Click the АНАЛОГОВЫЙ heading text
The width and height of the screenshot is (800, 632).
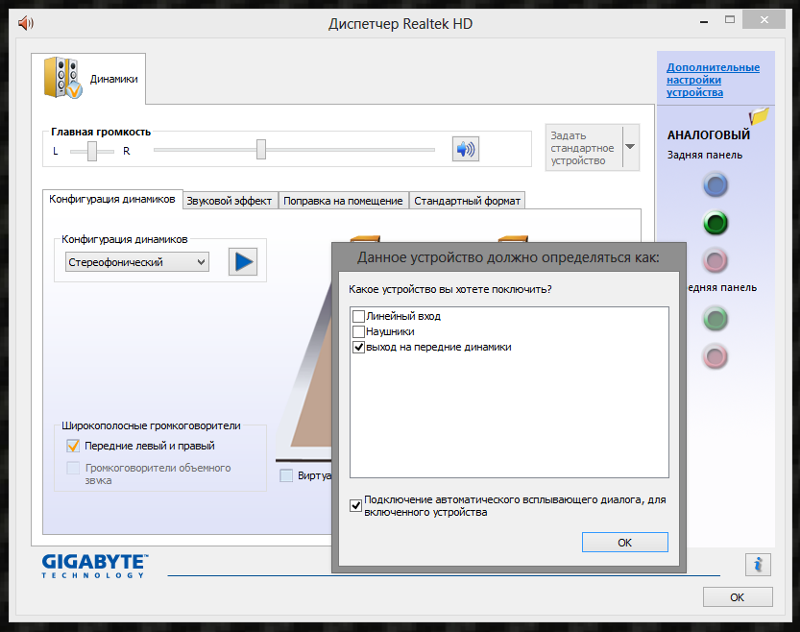click(x=708, y=135)
